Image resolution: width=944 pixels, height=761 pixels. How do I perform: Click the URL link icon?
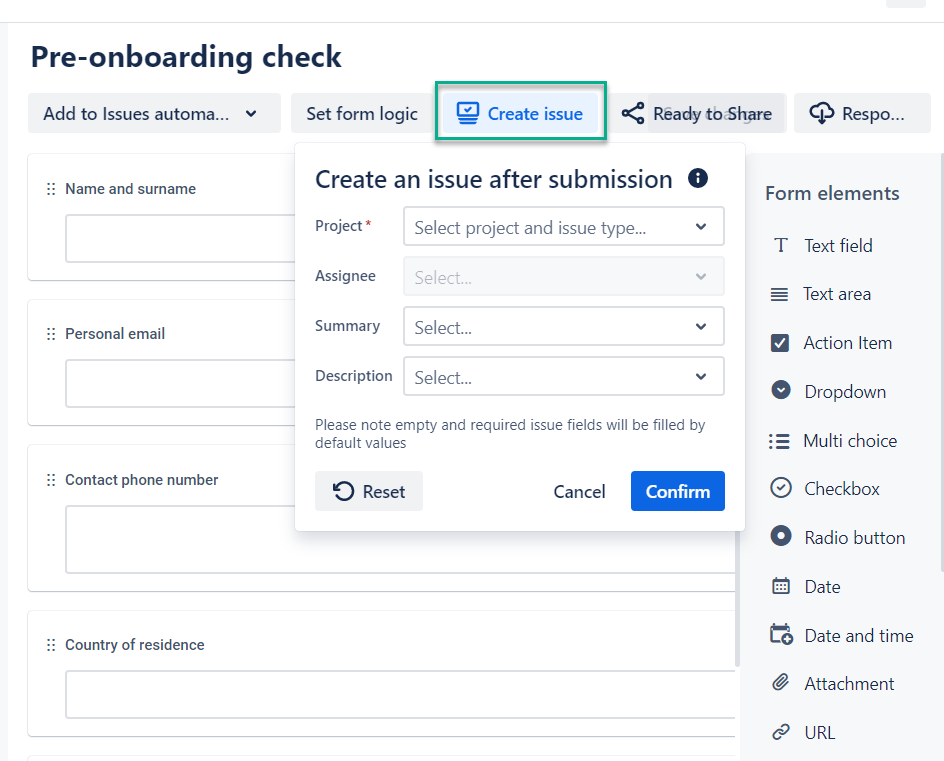tap(781, 732)
